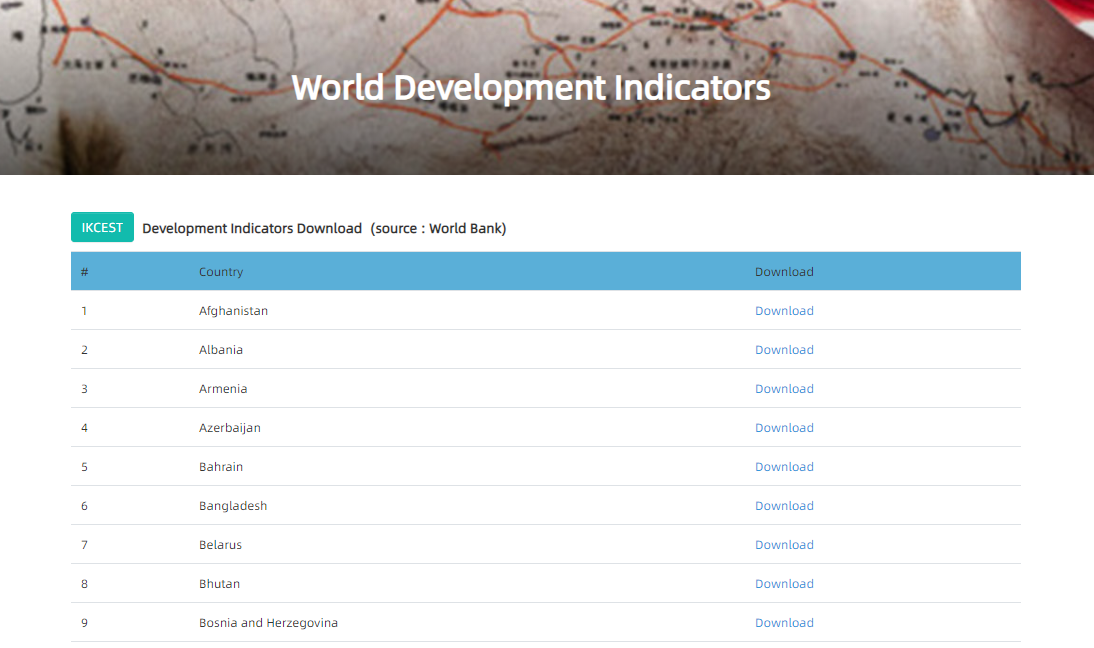This screenshot has width=1094, height=648.
Task: Click the Bangladesh country name cell
Action: (233, 506)
